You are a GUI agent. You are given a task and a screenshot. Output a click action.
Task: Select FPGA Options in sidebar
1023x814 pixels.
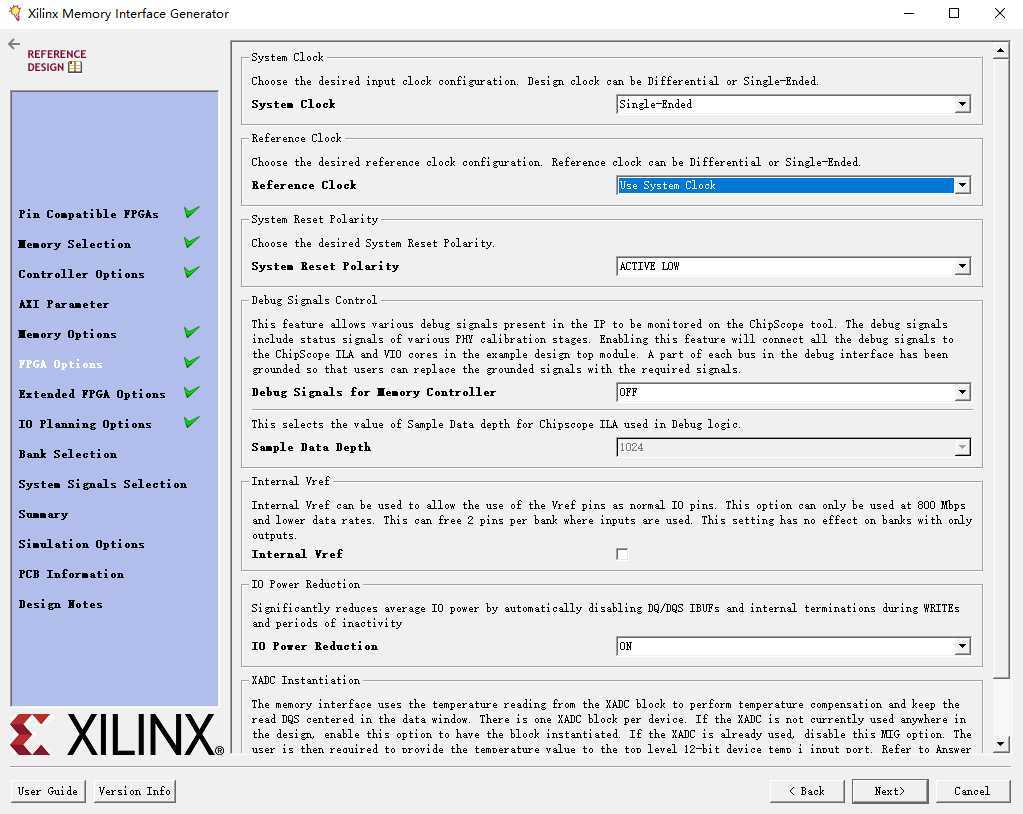pos(60,364)
